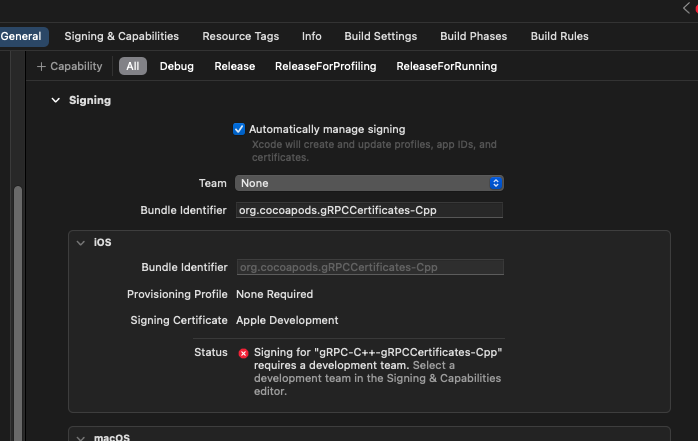Go to the Info tab
698x441 pixels.
click(x=312, y=36)
